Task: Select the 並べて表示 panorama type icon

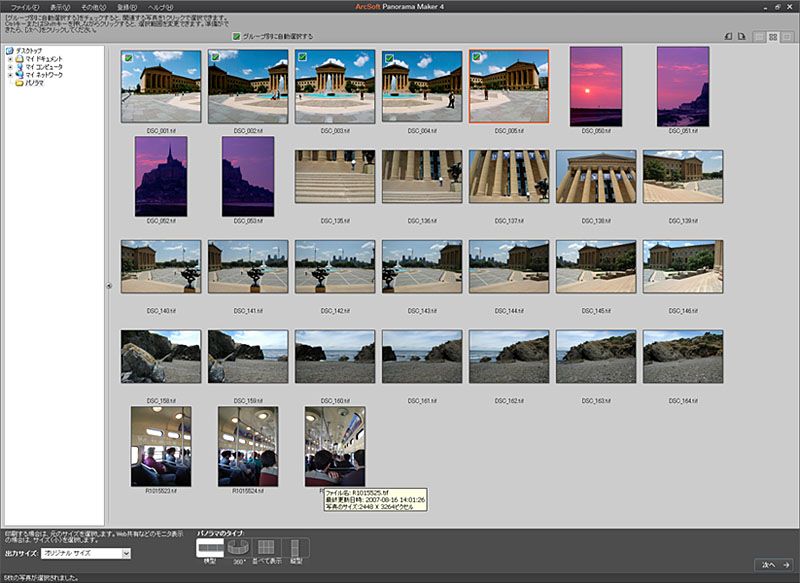Action: tap(266, 547)
